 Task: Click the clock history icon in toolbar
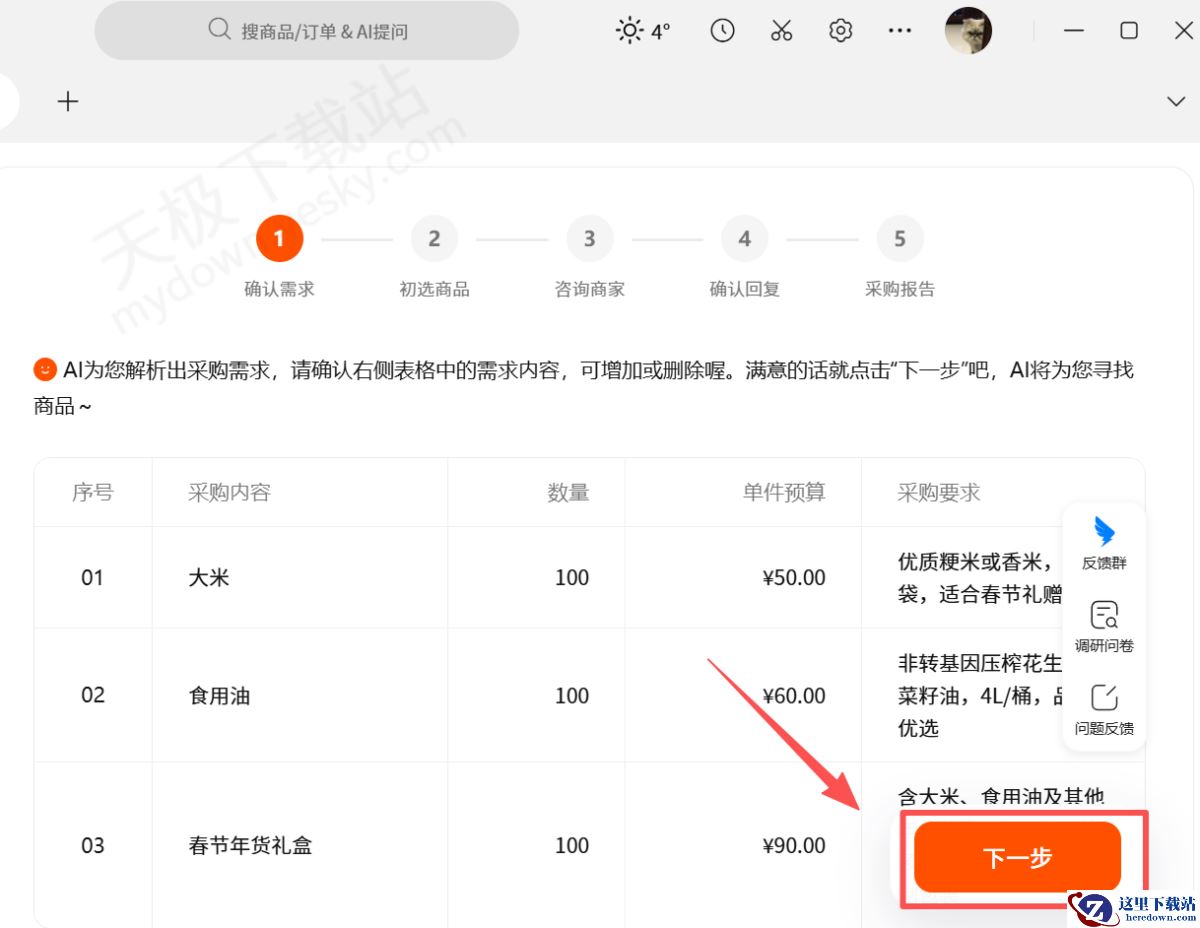722,30
